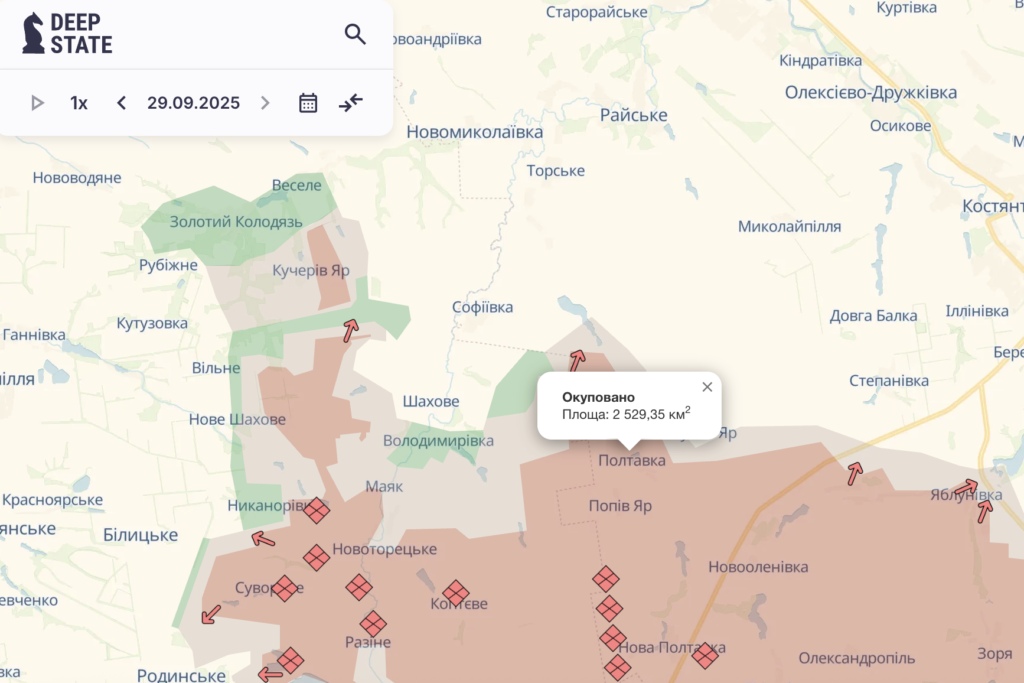1024x683 pixels.
Task: Close the Окуповано info popup
Action: point(707,387)
